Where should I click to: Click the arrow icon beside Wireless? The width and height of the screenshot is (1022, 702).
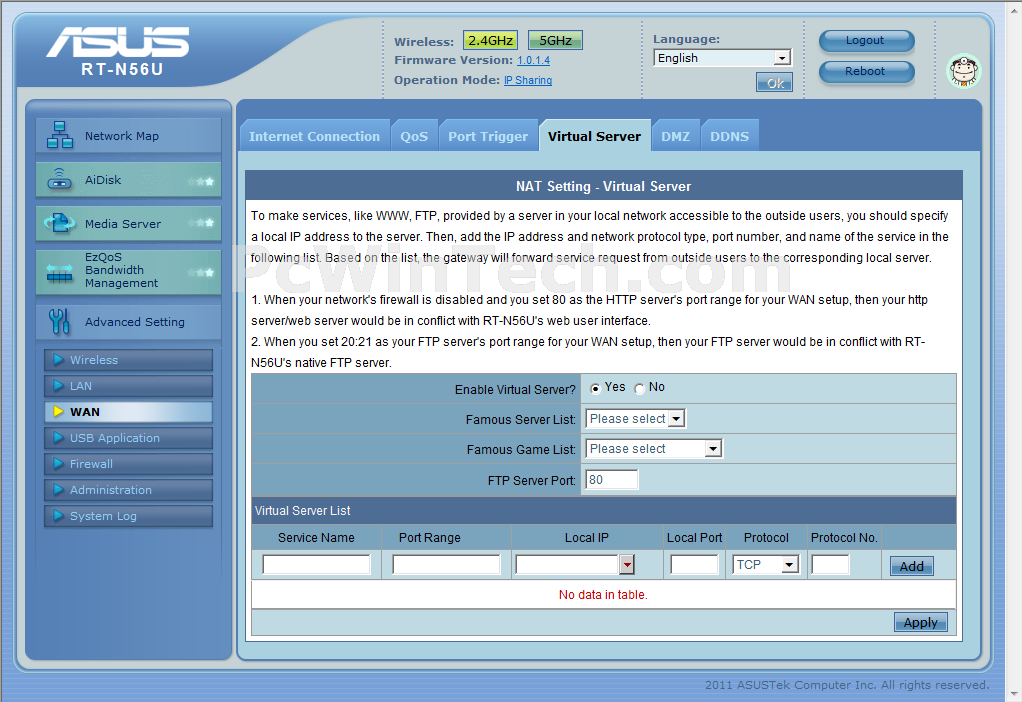point(58,359)
